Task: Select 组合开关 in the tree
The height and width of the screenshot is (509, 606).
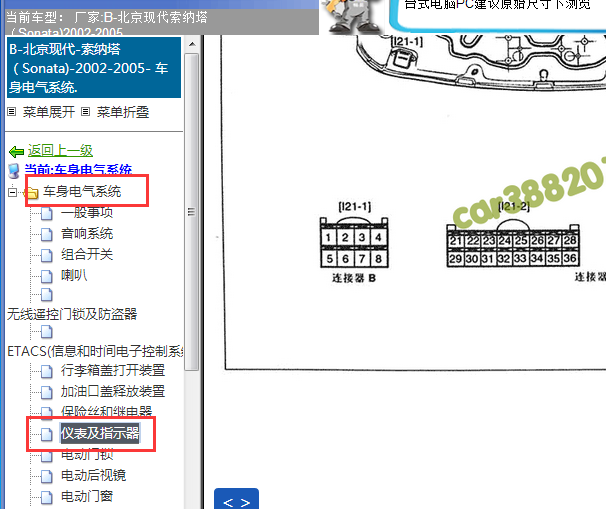Action: (87, 254)
